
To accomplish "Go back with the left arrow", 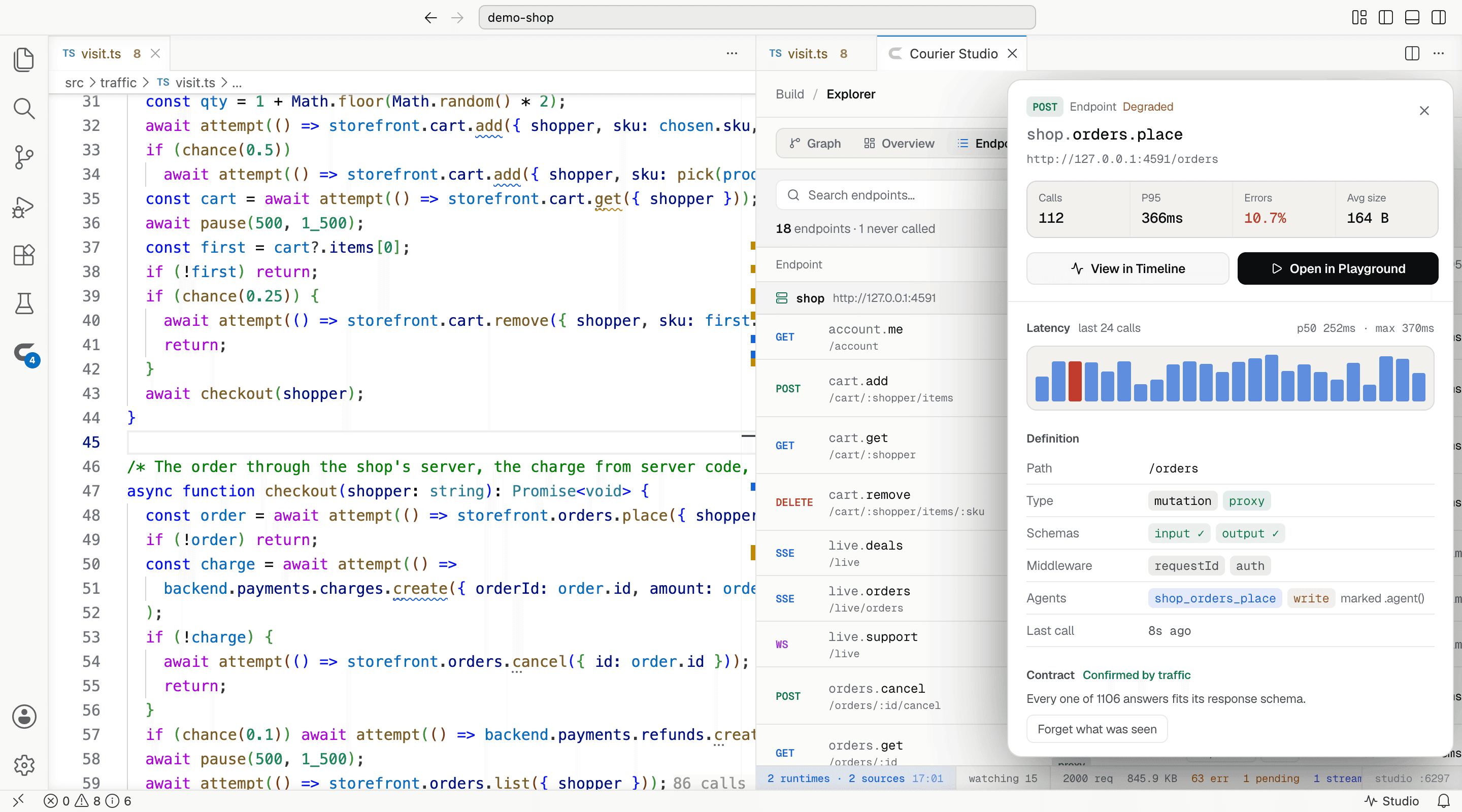I will click(x=430, y=18).
